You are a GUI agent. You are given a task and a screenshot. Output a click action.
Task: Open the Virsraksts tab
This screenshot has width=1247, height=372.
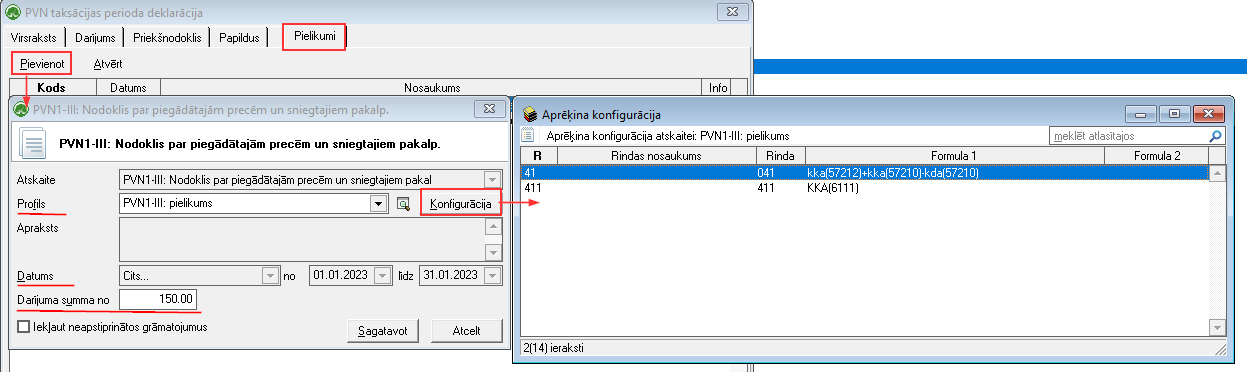point(33,37)
